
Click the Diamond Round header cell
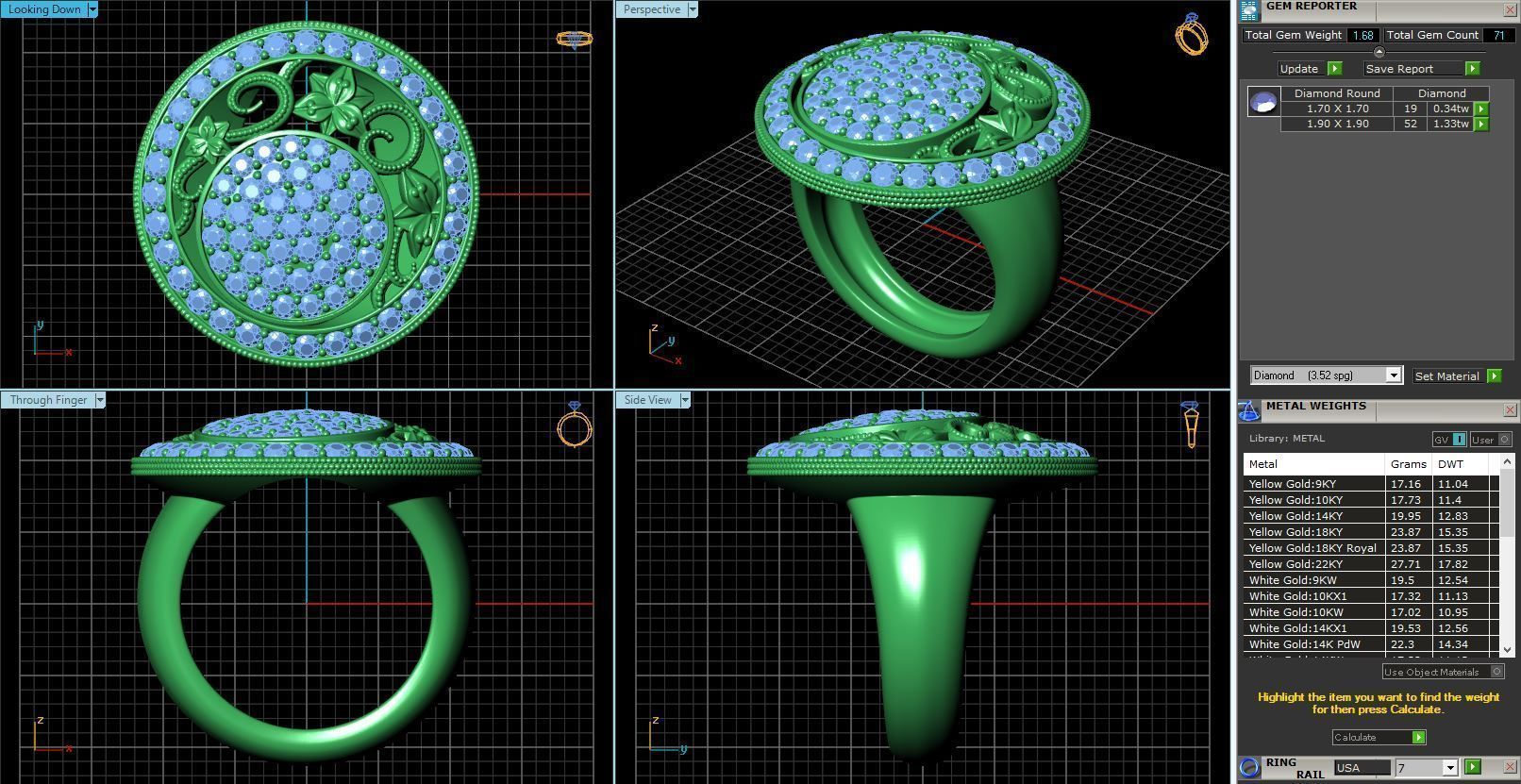tap(1337, 93)
